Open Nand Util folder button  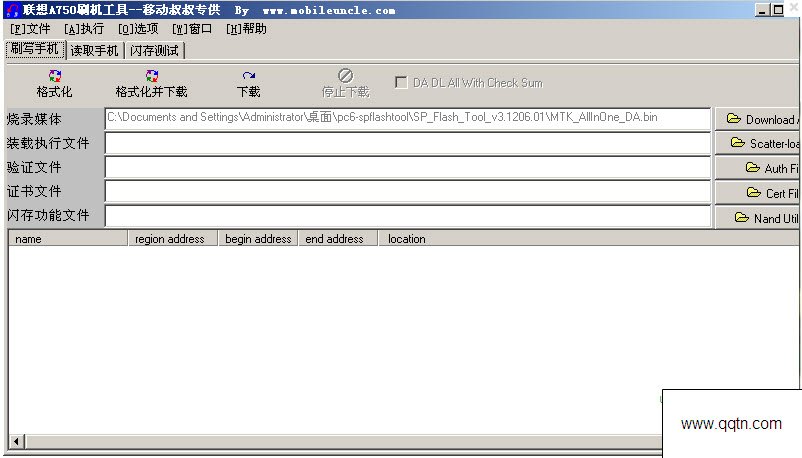758,217
